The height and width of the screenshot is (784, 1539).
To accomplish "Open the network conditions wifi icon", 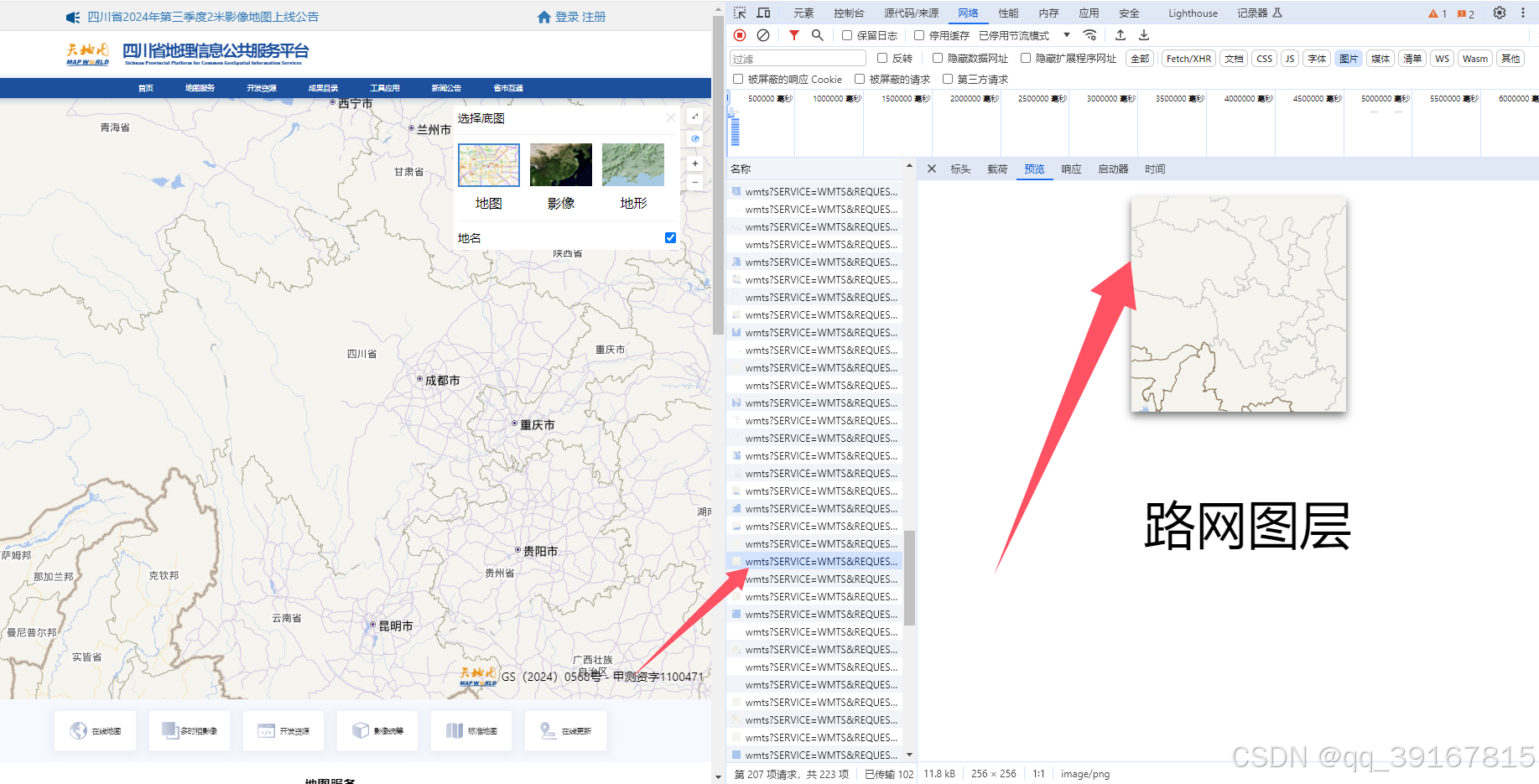I will tap(1089, 35).
